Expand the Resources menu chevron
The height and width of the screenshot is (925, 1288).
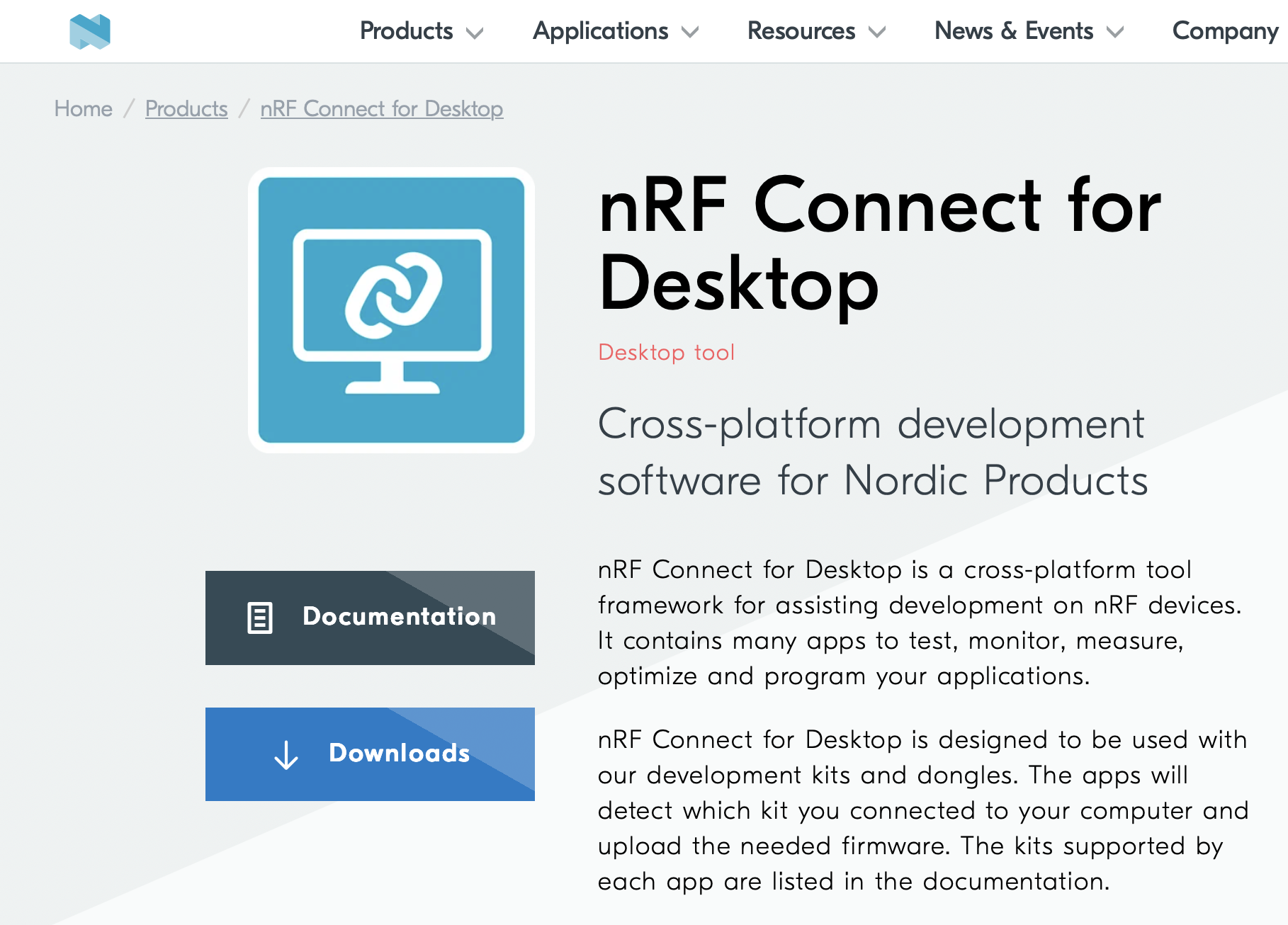(x=877, y=33)
